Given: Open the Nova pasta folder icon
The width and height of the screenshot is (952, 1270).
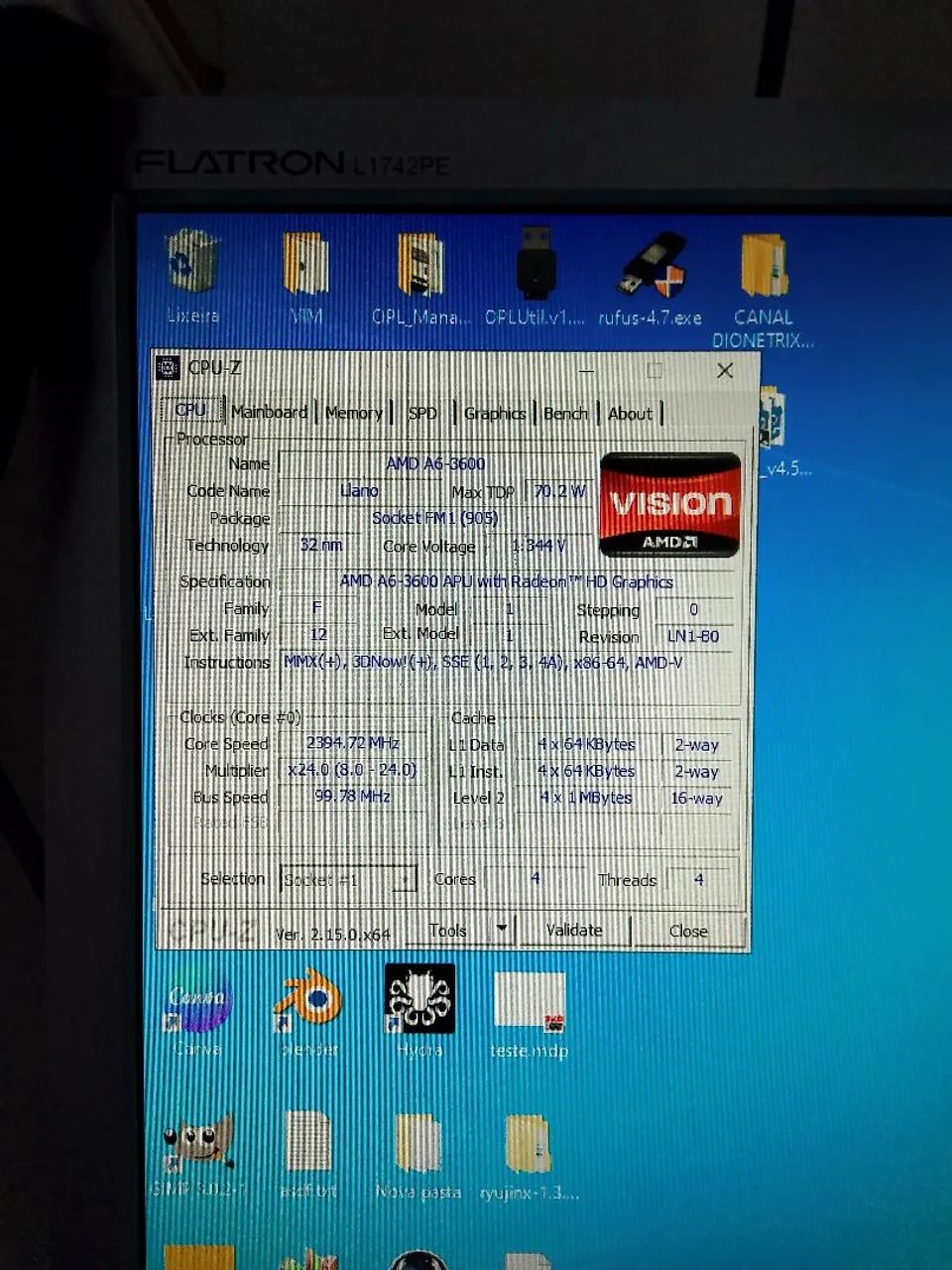Looking at the screenshot, I should pyautogui.click(x=418, y=1143).
